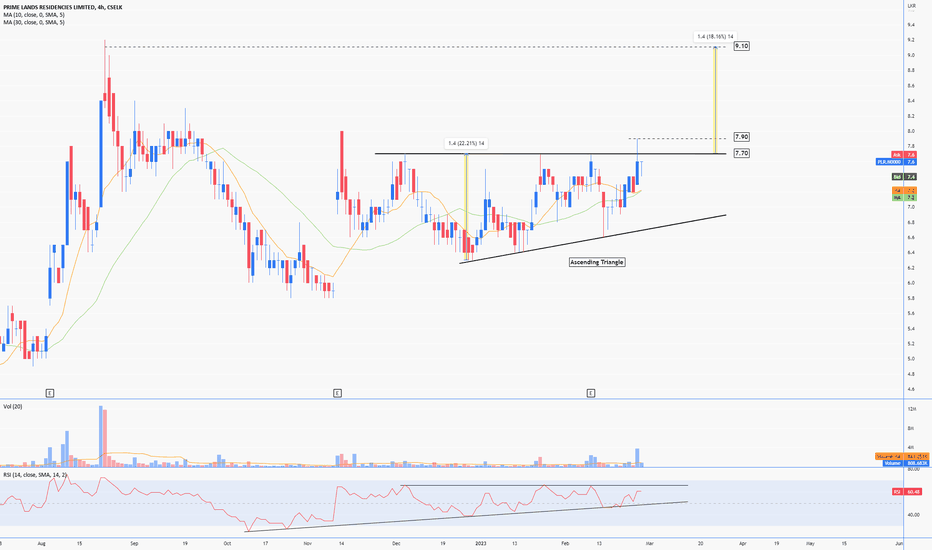This screenshot has height=550, width=932.
Task: Click the 'Apr' date on time axis
Action: 743,543
